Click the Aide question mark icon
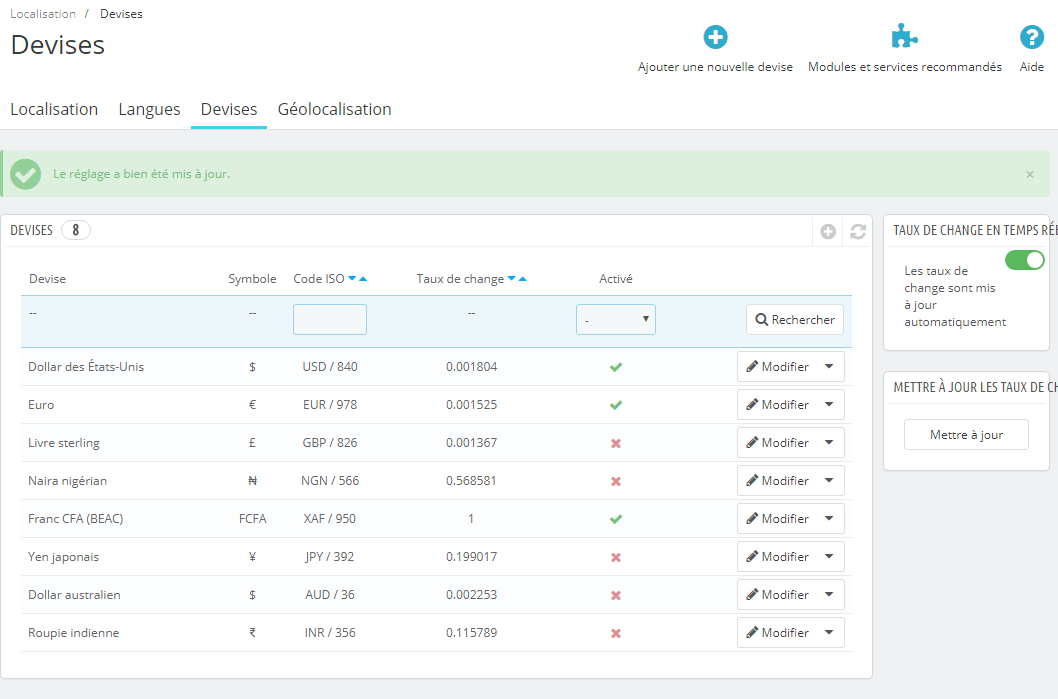 (x=1031, y=38)
